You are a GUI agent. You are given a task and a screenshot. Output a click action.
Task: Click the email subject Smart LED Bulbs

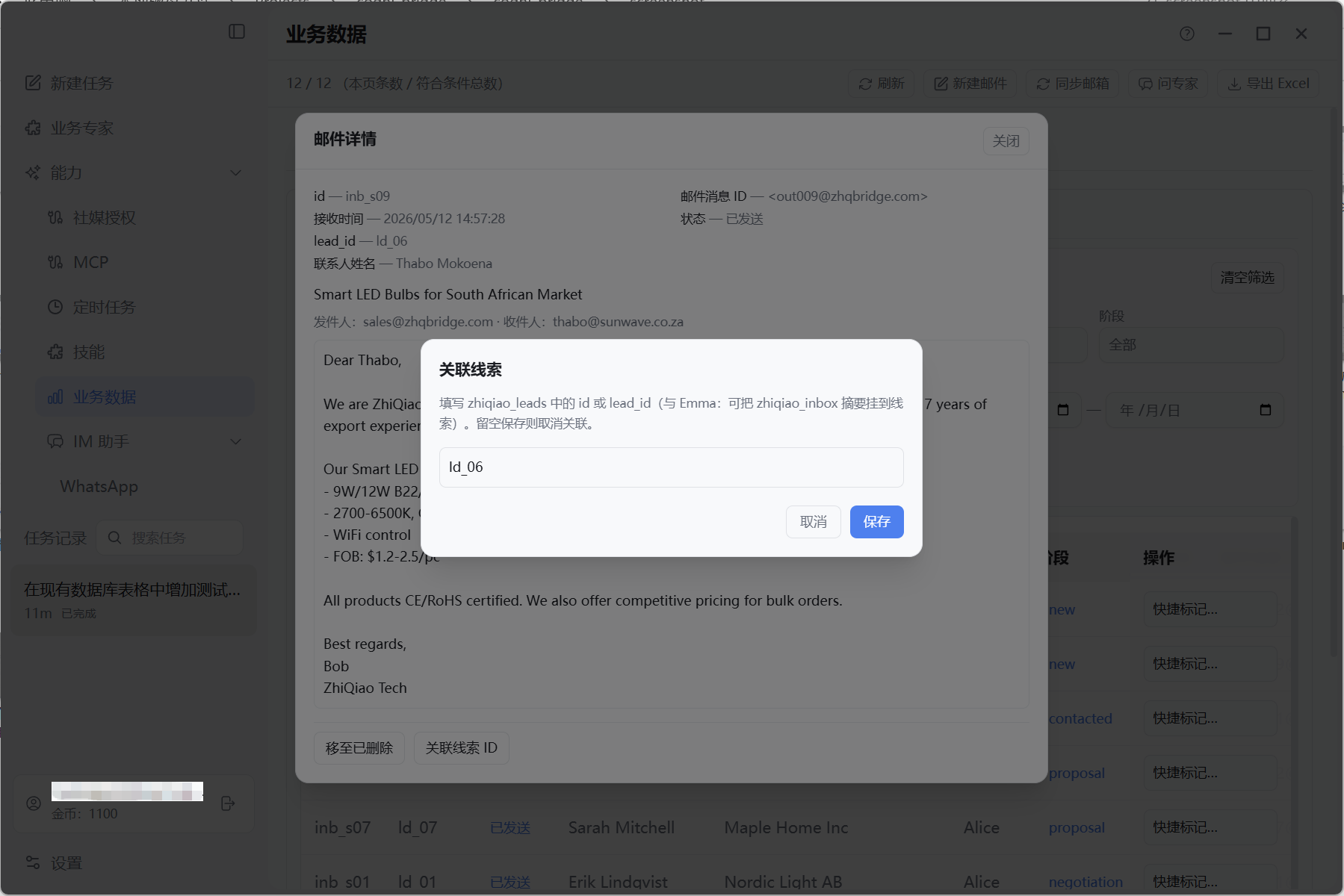448,294
